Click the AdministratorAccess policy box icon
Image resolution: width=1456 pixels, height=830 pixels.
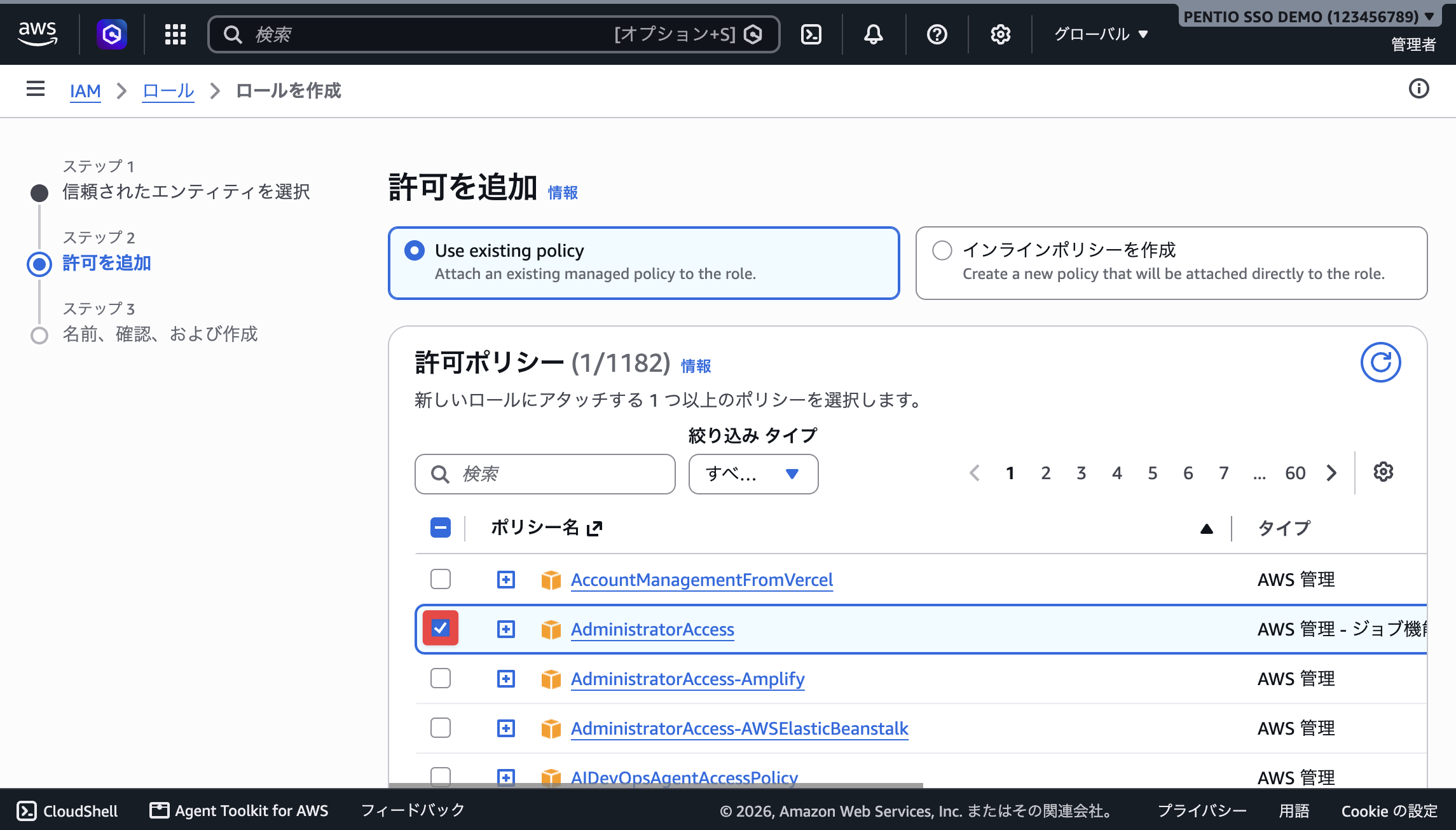pyautogui.click(x=551, y=629)
